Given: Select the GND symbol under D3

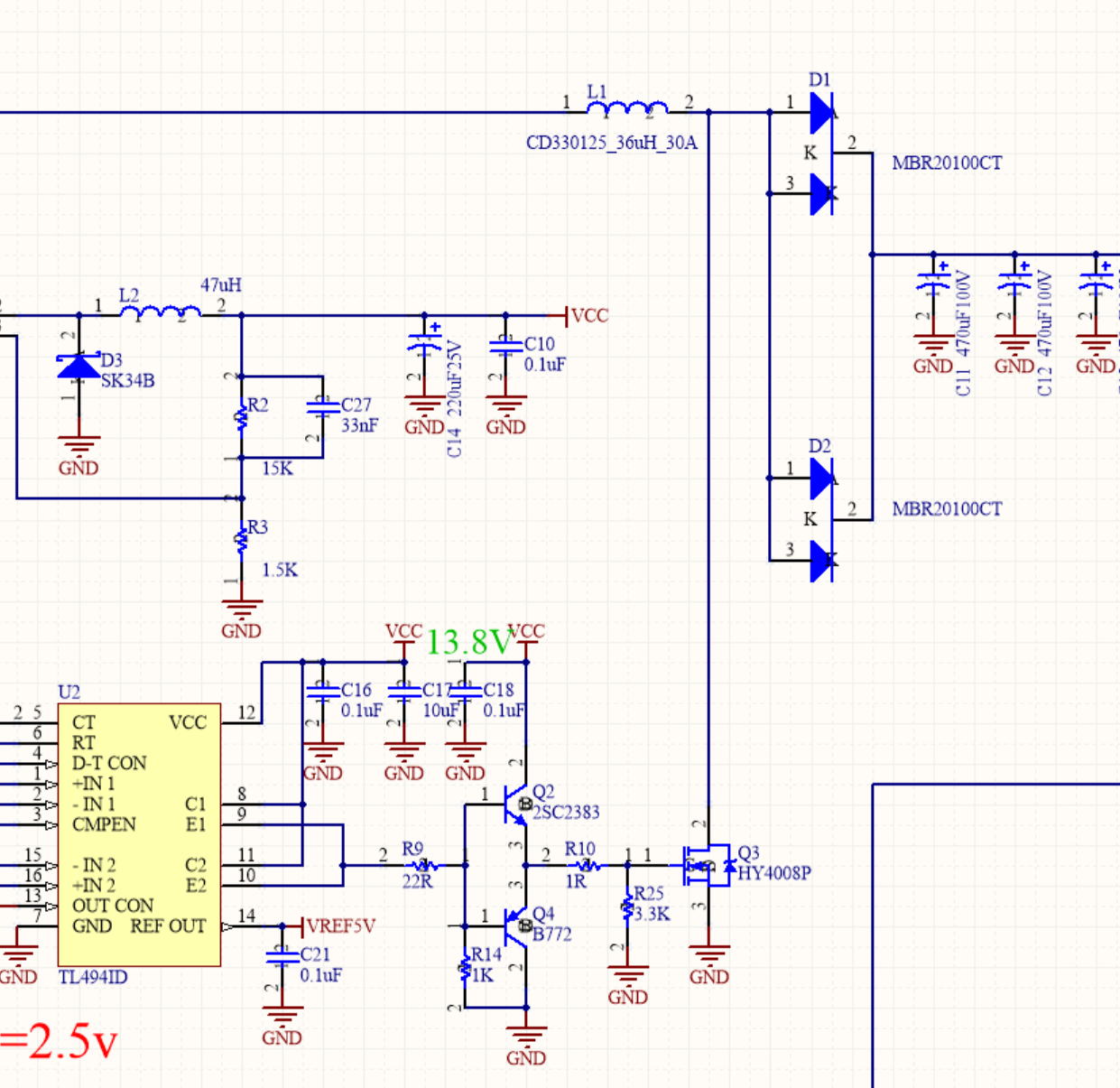Looking at the screenshot, I should click(79, 456).
